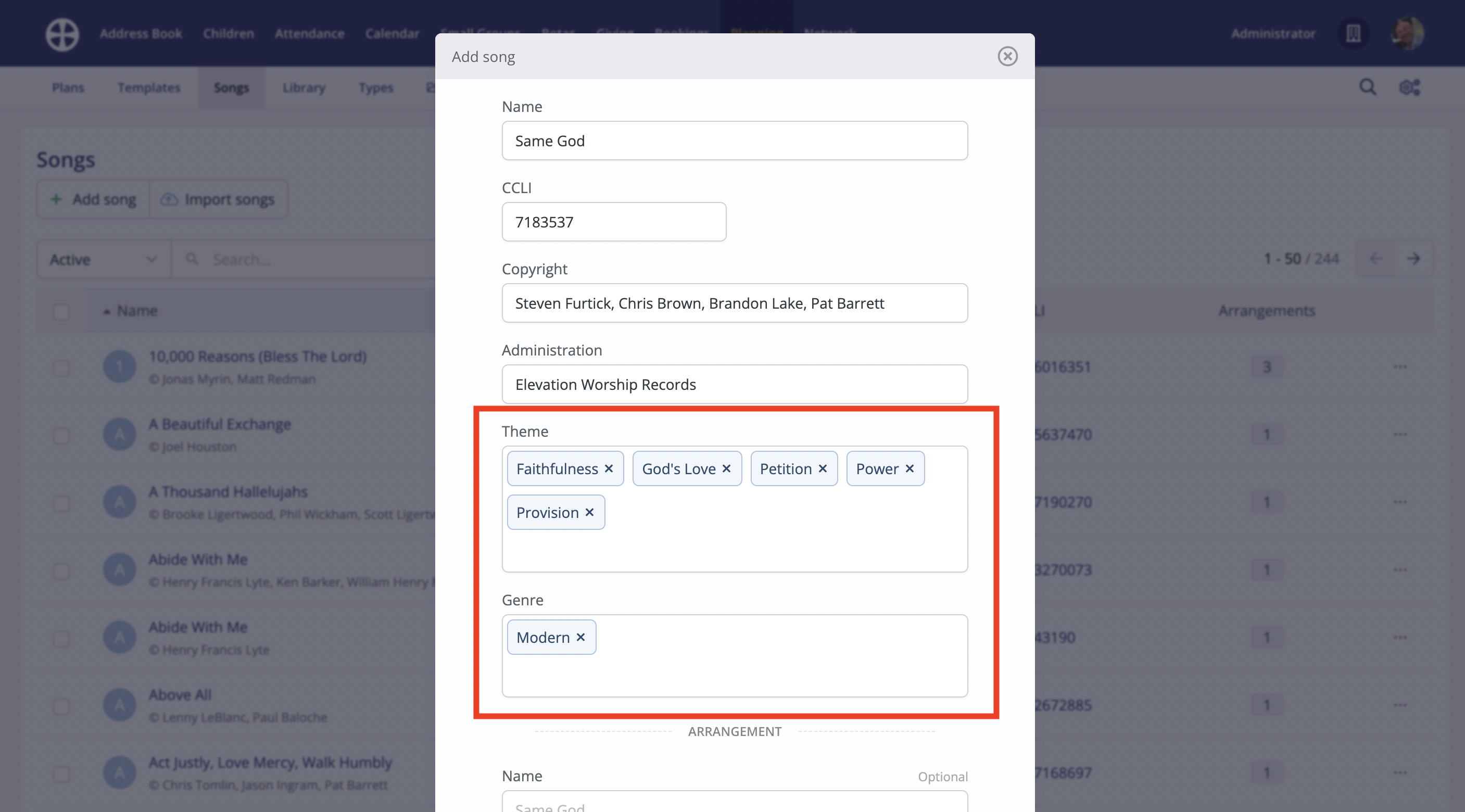This screenshot has height=812, width=1465.
Task: Open the more options for 10,000 Reasons row
Action: 1399,367
